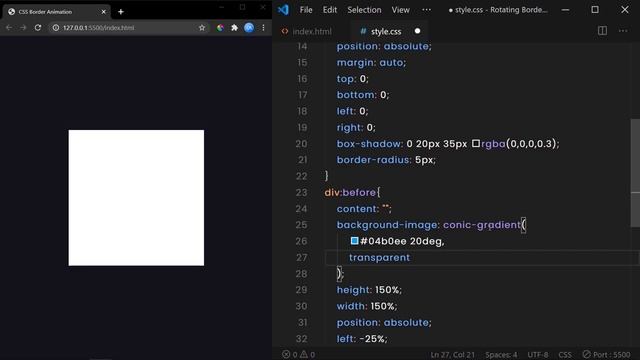This screenshot has height=360, width=640.
Task: Click the white square in browser preview
Action: pos(136,198)
